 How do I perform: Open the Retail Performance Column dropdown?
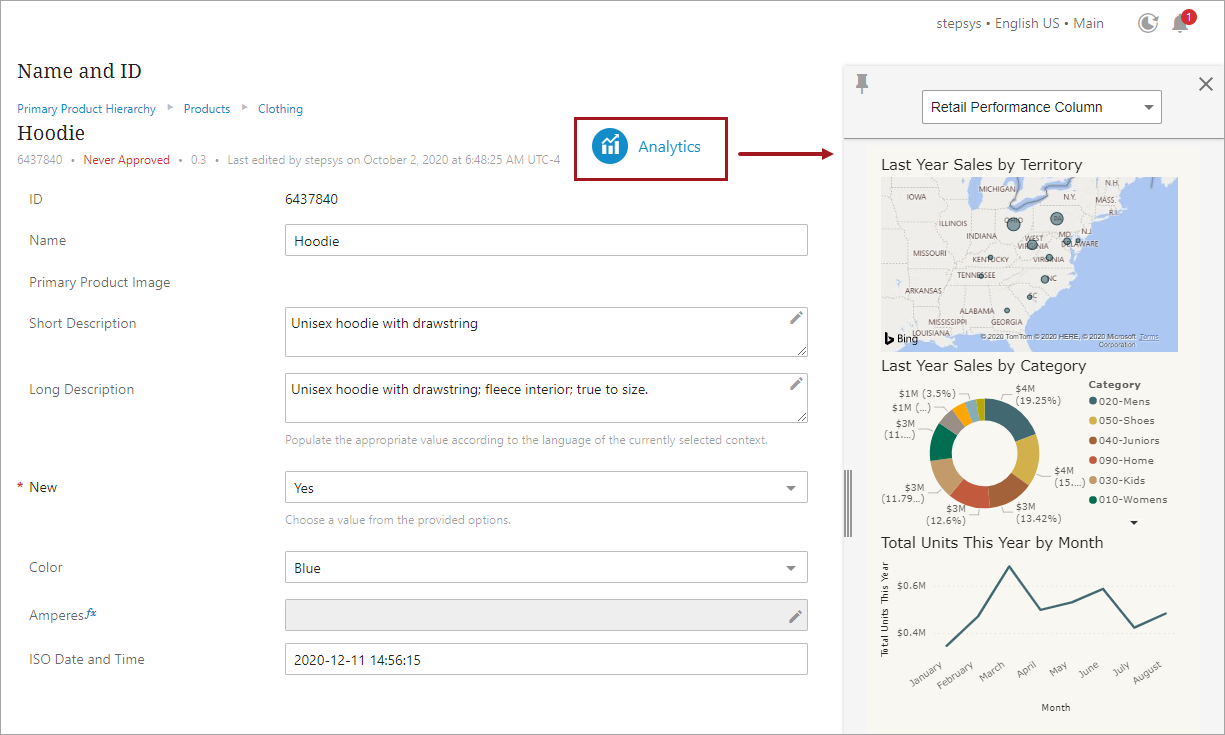point(1041,107)
